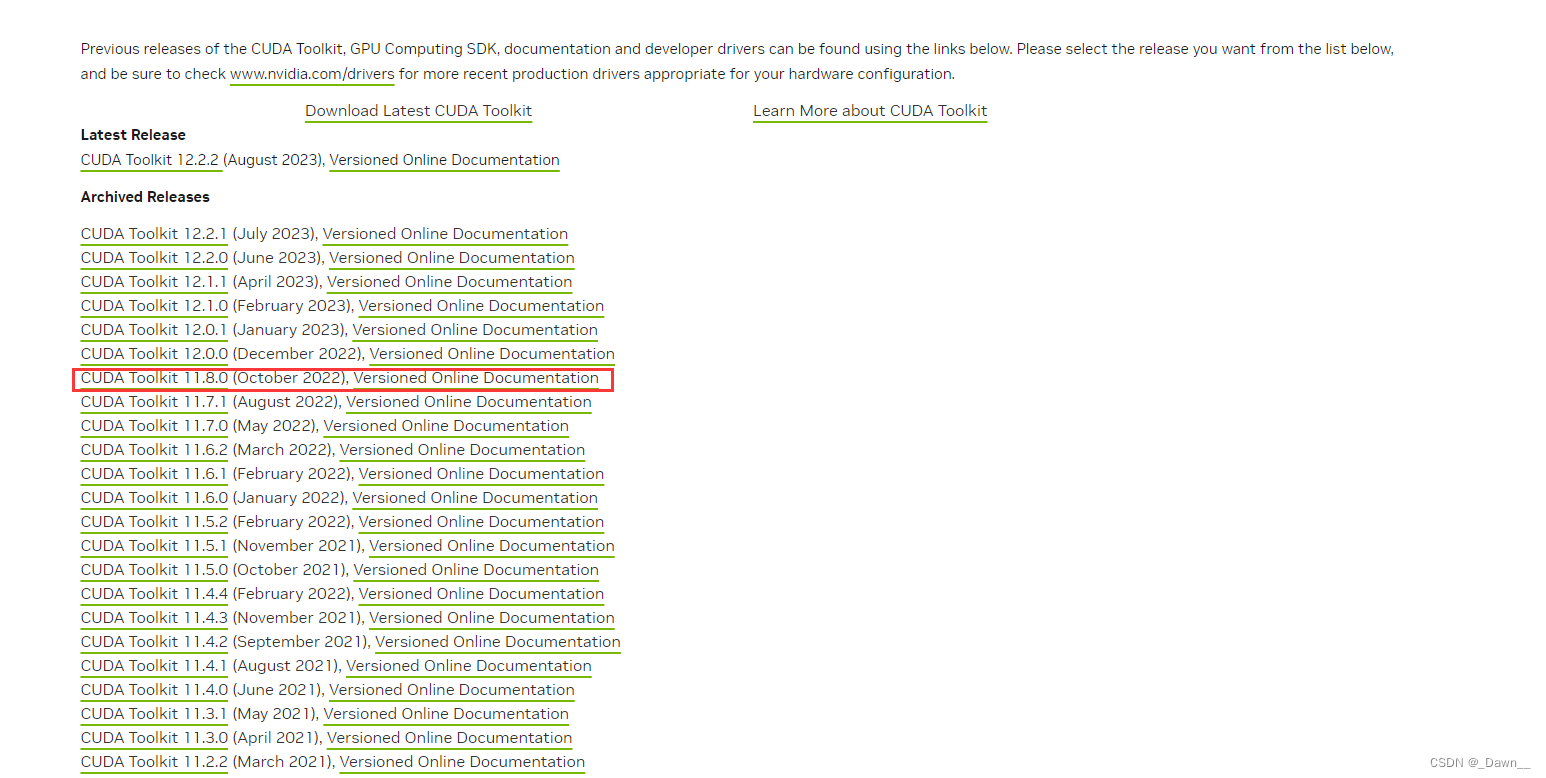View Versioned Online Documentation for 11.7.0
The height and width of the screenshot is (778, 1546).
pyautogui.click(x=446, y=426)
